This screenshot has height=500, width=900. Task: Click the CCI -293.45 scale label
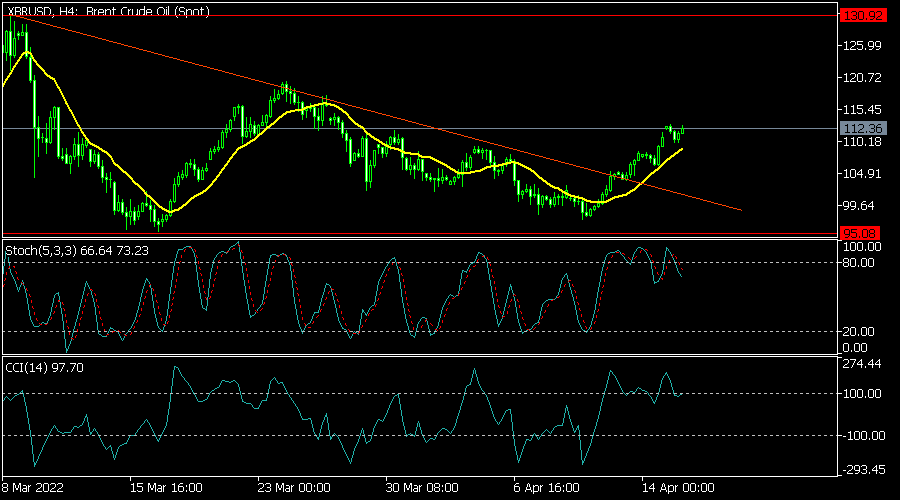click(863, 470)
